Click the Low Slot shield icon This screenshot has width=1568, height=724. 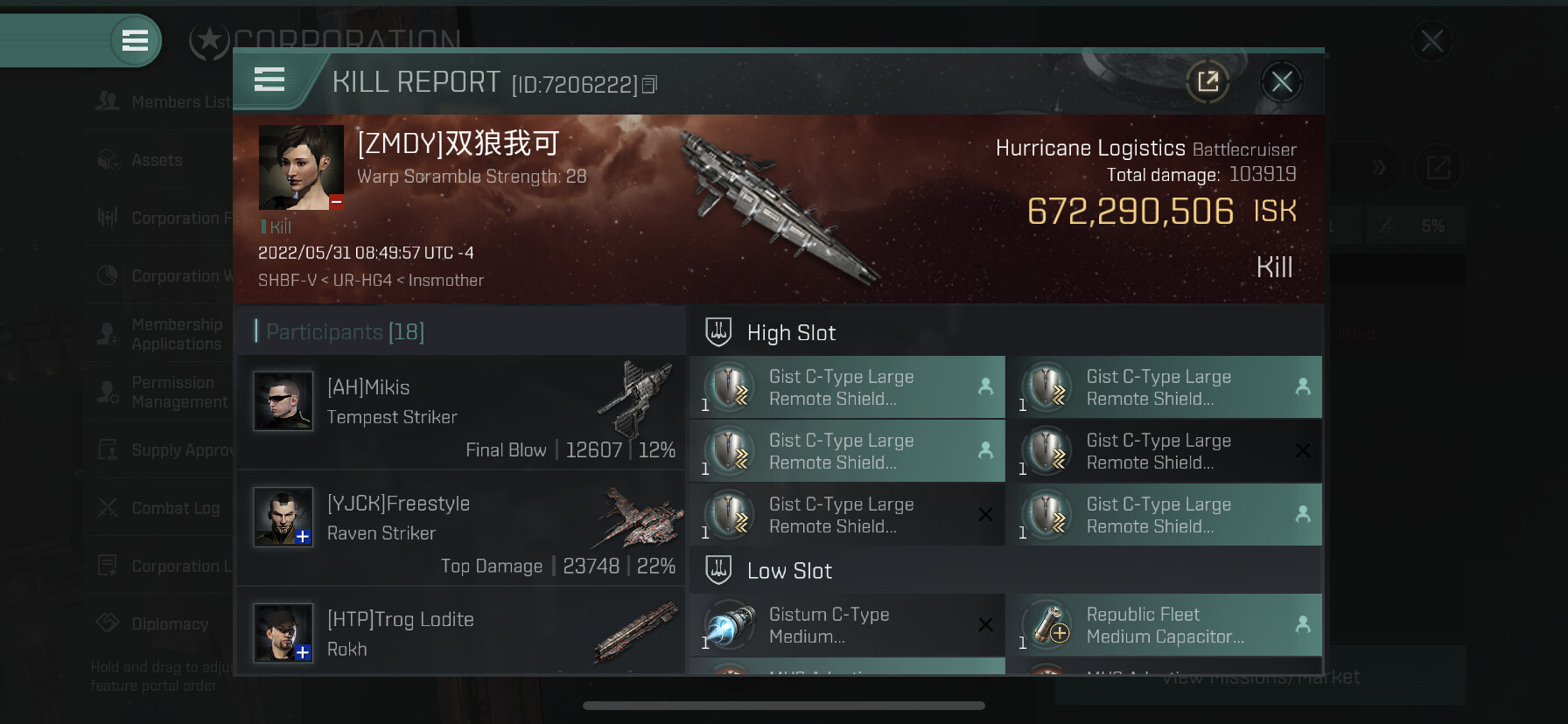pos(718,570)
